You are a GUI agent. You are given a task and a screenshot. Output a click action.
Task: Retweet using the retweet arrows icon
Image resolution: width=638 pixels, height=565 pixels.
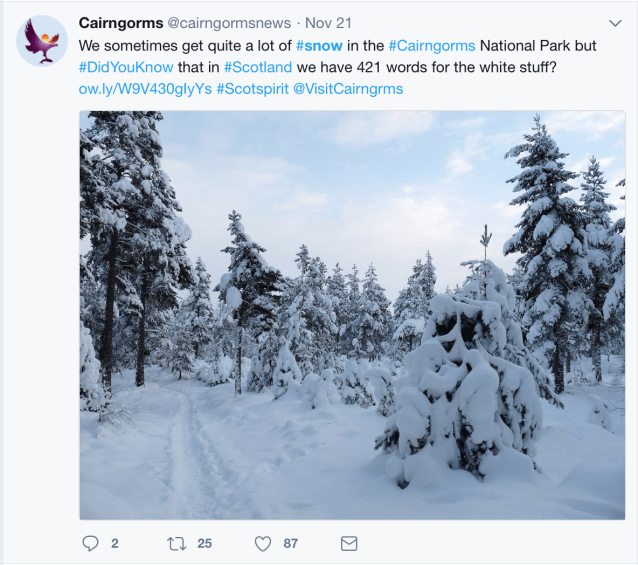tap(177, 543)
